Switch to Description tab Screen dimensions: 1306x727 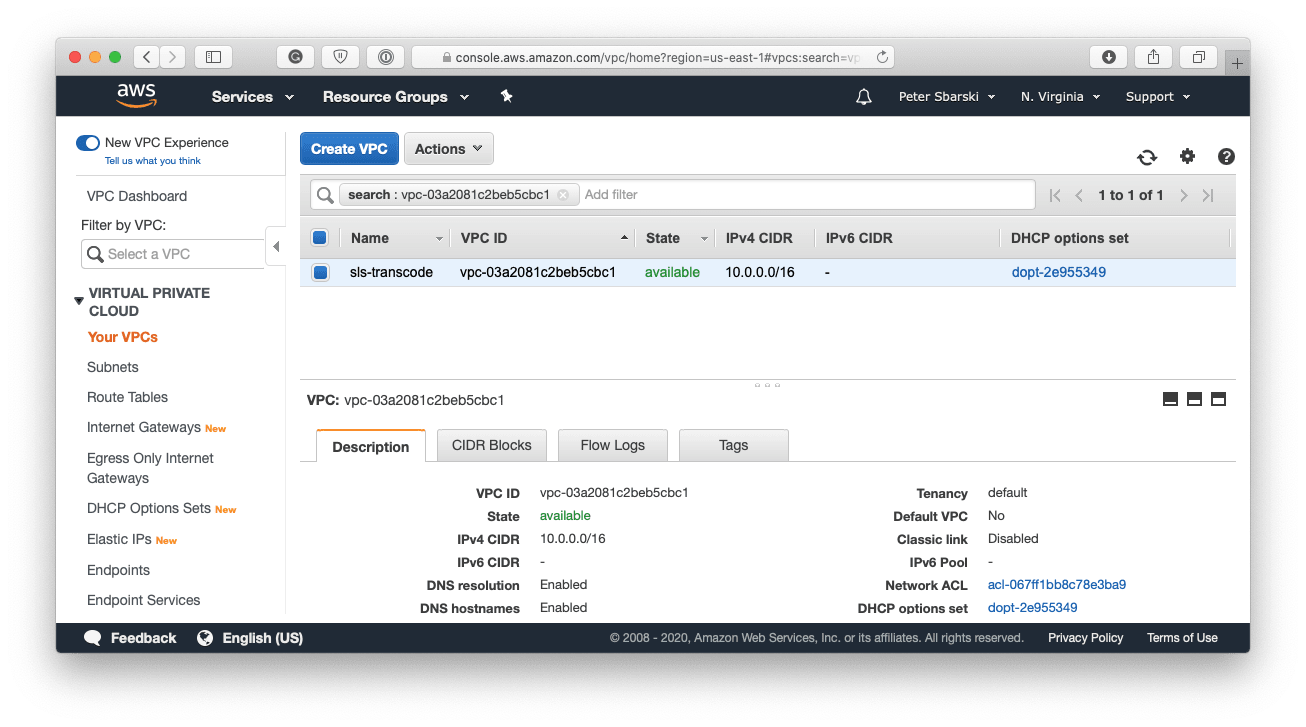(371, 446)
